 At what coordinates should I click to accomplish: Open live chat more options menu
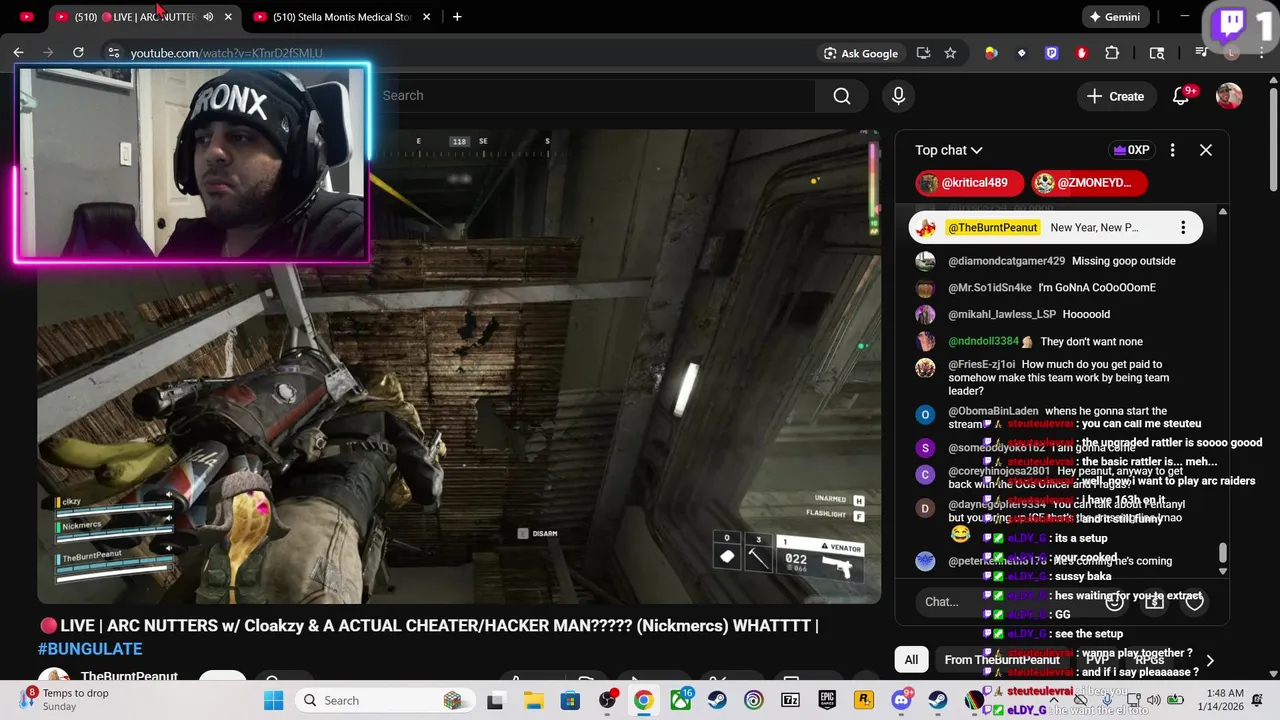pos(1173,150)
